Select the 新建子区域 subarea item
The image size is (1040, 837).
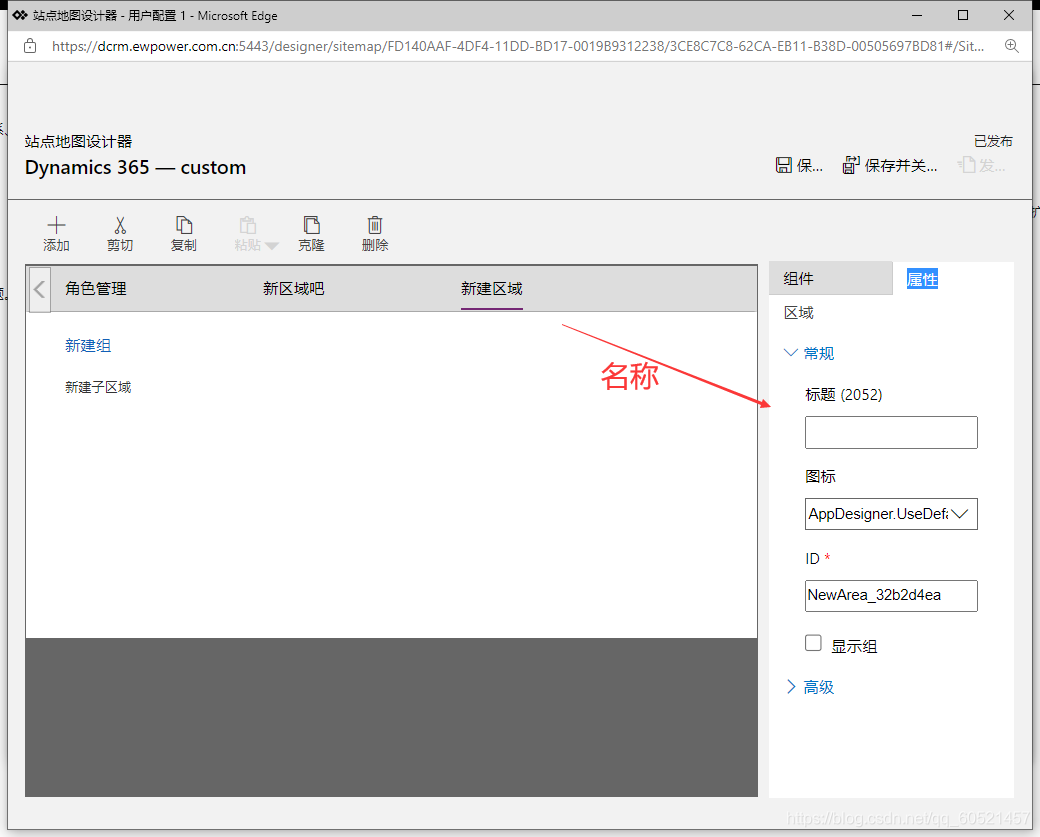click(98, 387)
